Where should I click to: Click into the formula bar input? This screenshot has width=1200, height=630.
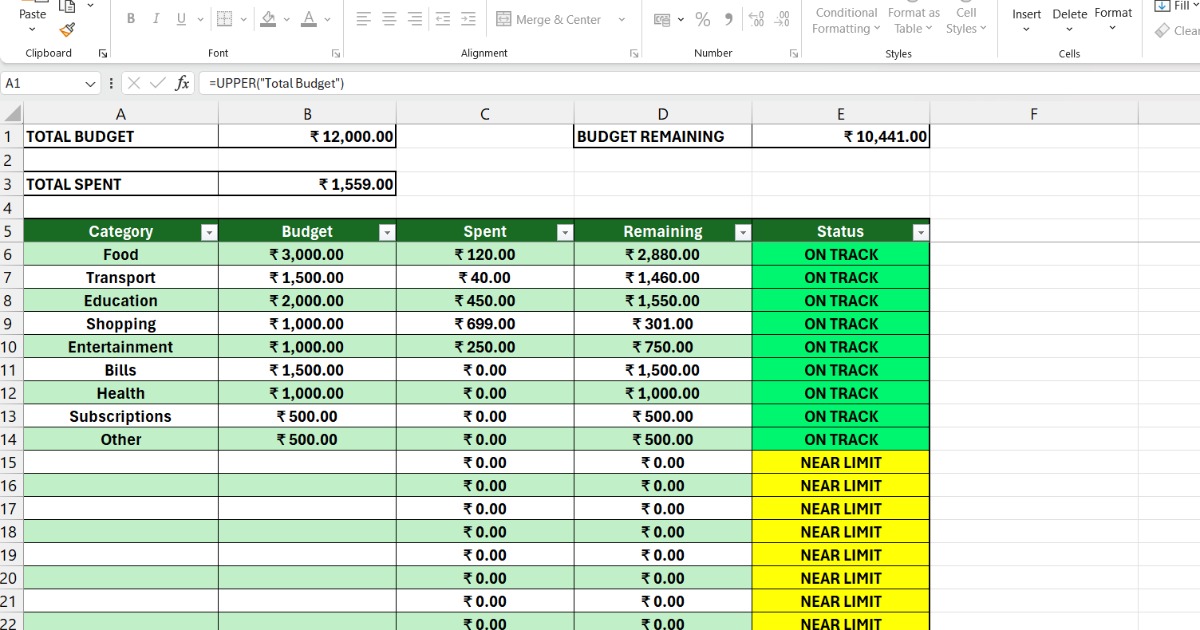[700, 84]
